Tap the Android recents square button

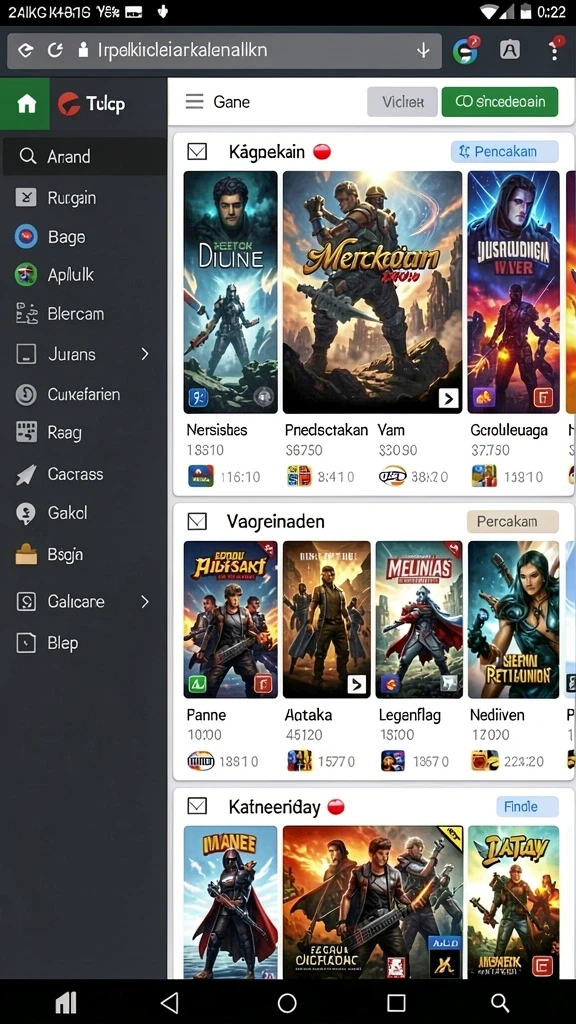coord(396,1002)
